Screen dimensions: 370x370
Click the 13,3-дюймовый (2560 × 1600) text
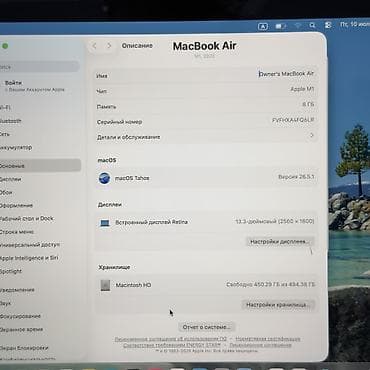(x=275, y=221)
